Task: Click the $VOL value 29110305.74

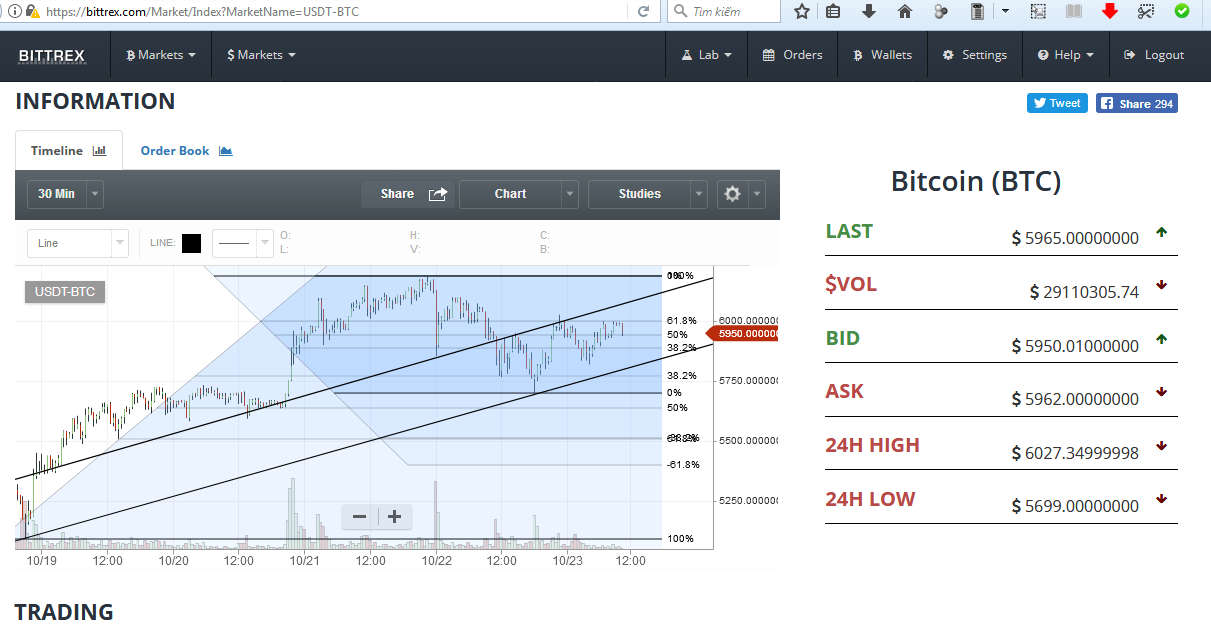Action: 1084,292
